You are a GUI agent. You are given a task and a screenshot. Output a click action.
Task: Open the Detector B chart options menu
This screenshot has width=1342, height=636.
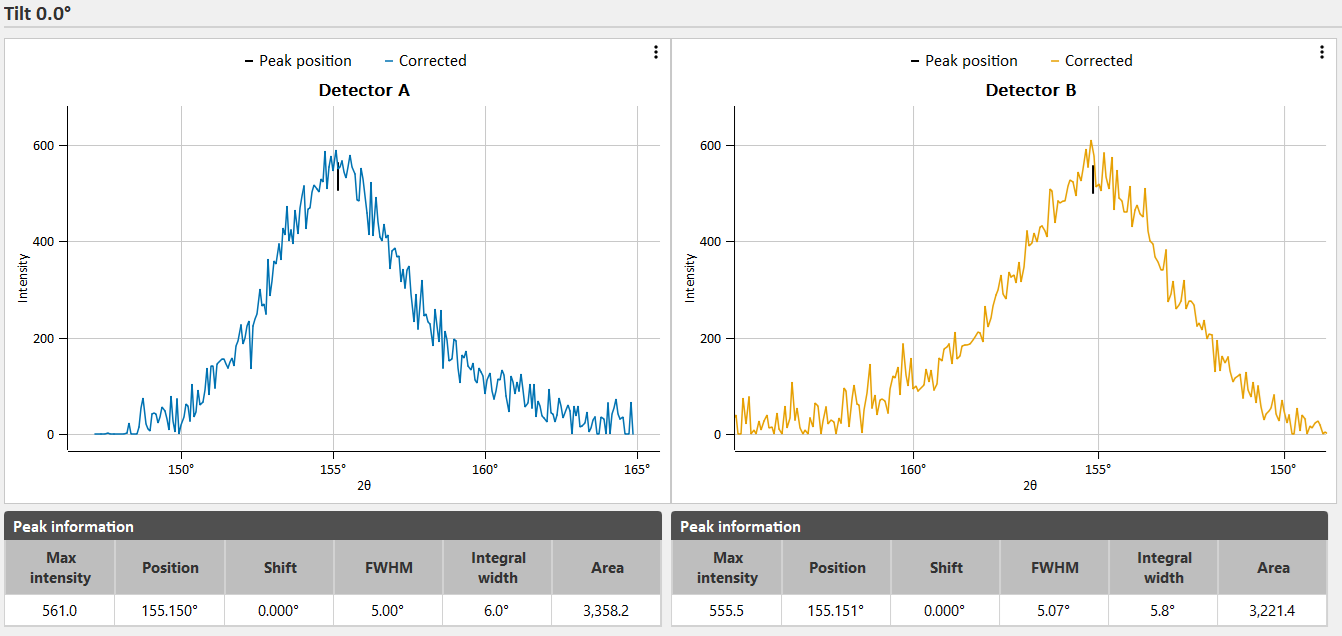click(1321, 52)
